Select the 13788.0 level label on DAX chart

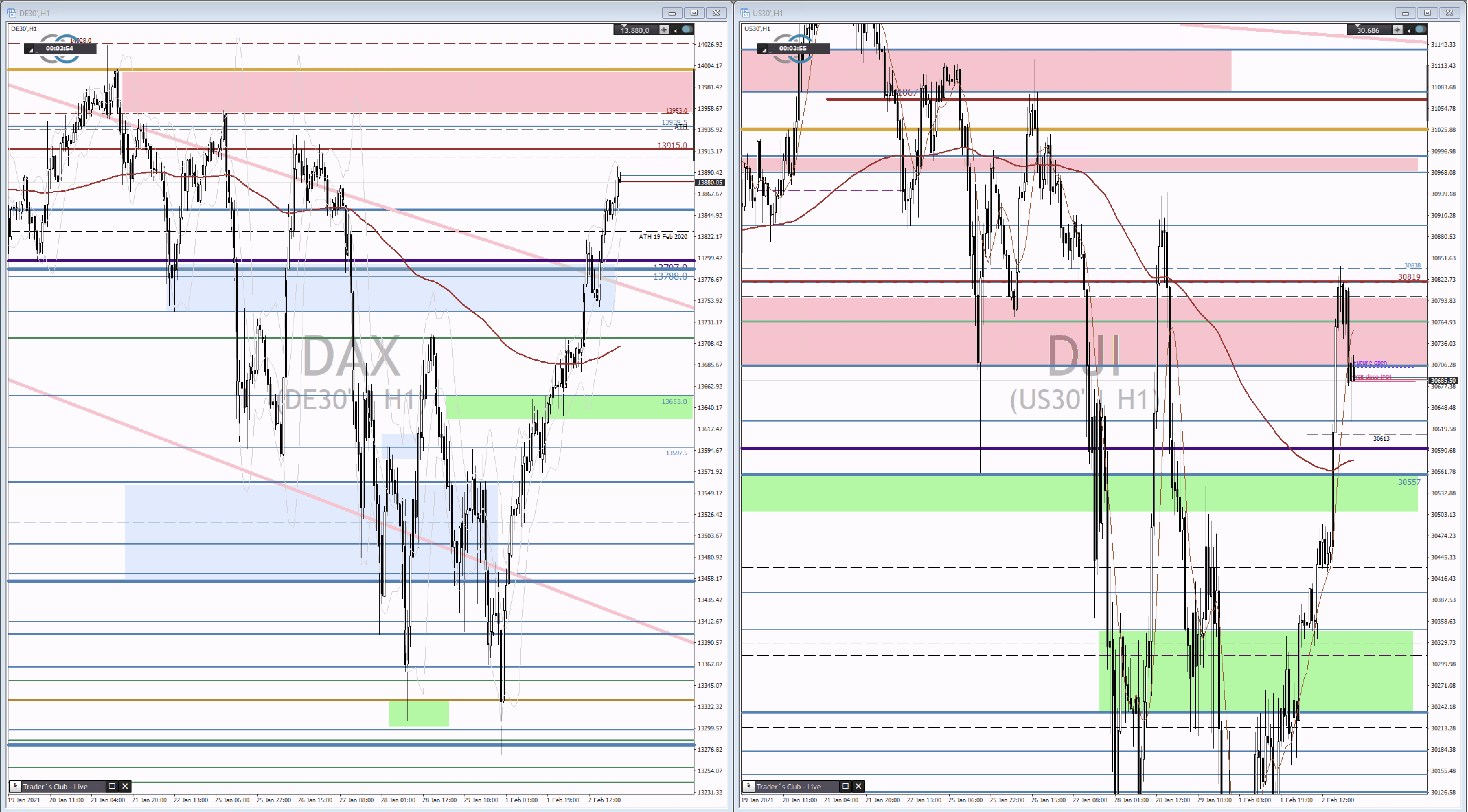670,276
